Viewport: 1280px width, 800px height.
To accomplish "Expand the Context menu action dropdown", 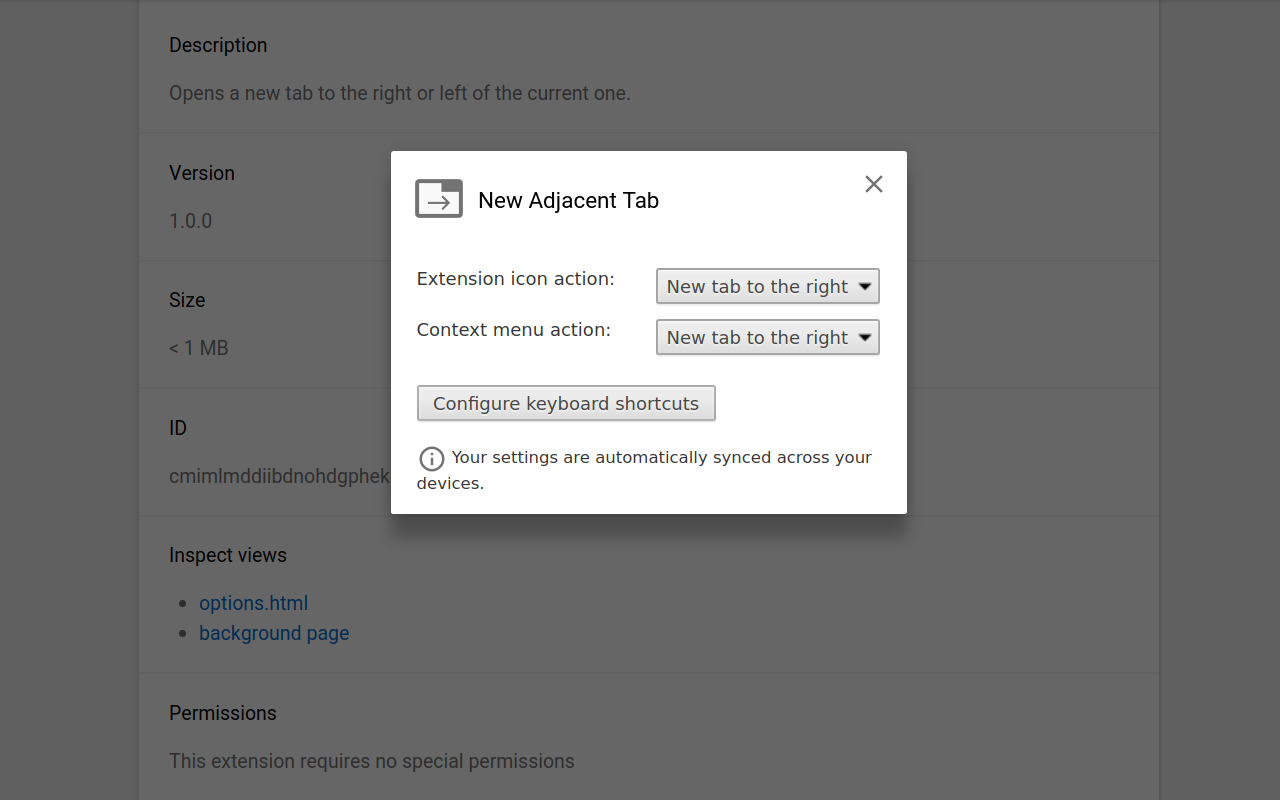I will (767, 338).
